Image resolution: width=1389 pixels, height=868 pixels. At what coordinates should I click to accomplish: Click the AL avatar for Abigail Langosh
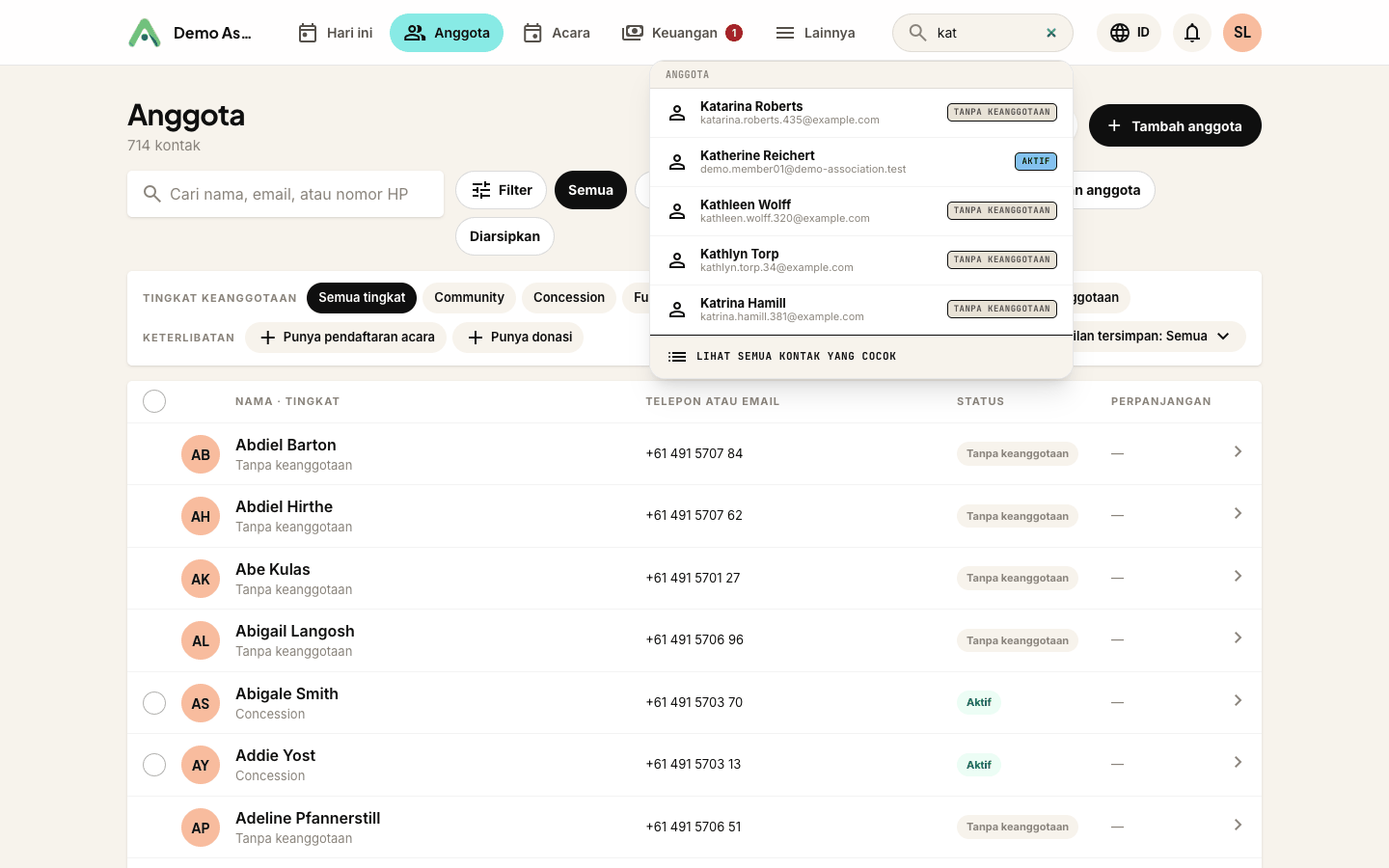[201, 640]
